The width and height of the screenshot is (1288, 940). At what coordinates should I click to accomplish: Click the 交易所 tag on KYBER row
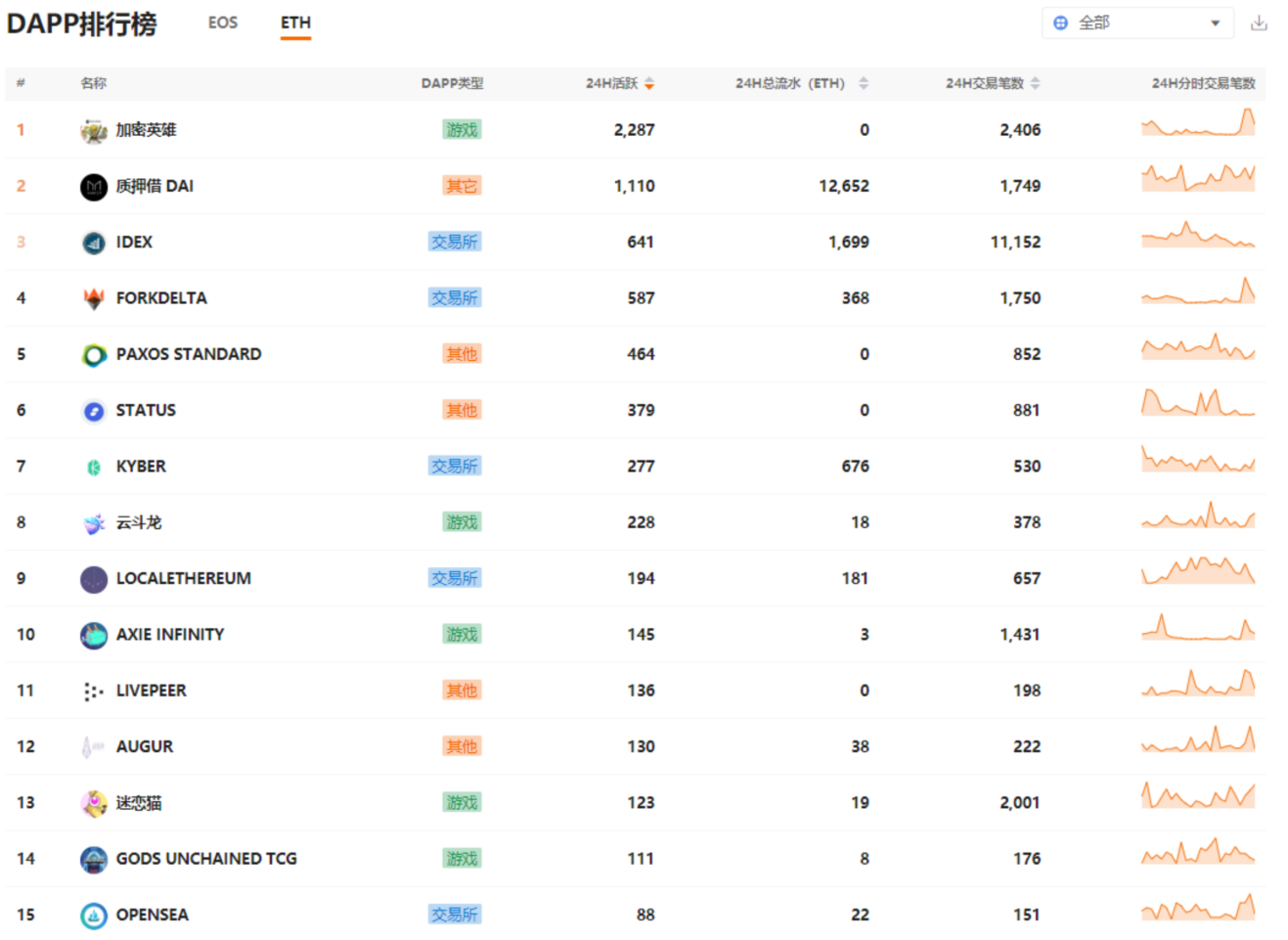point(455,467)
